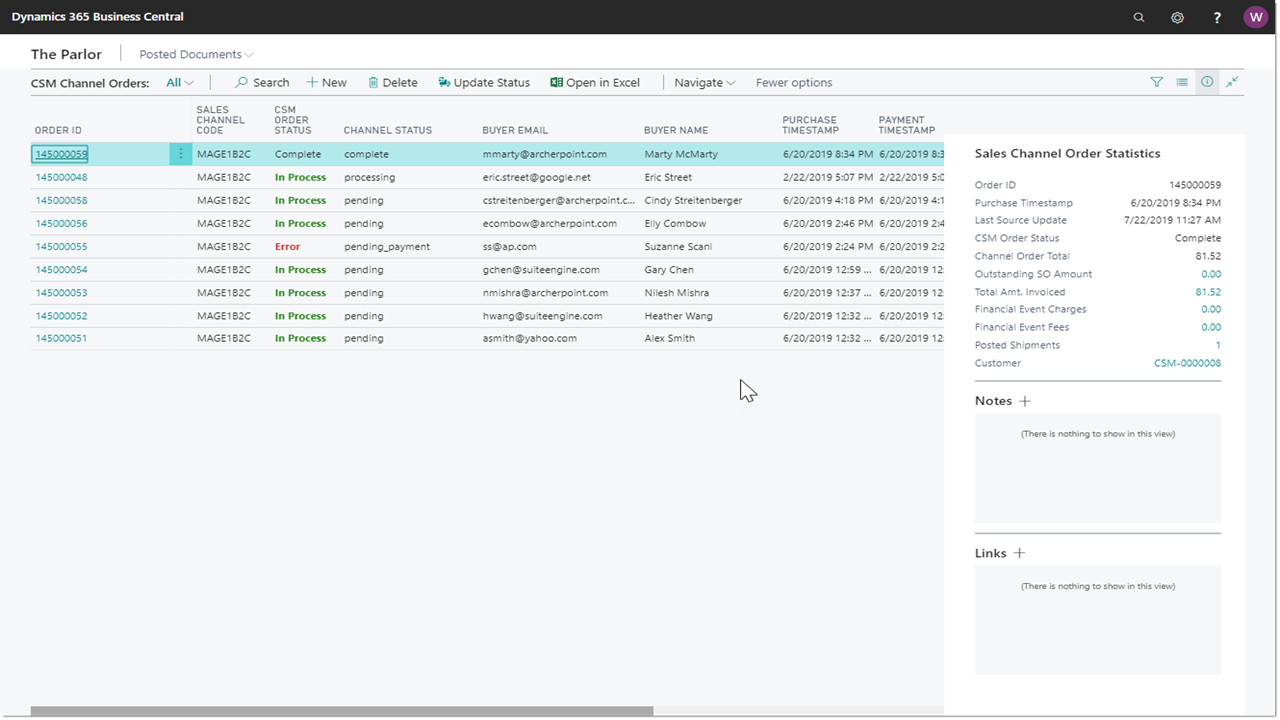The image size is (1280, 720).
Task: Select buyer name Heather Wang
Action: [x=678, y=315]
